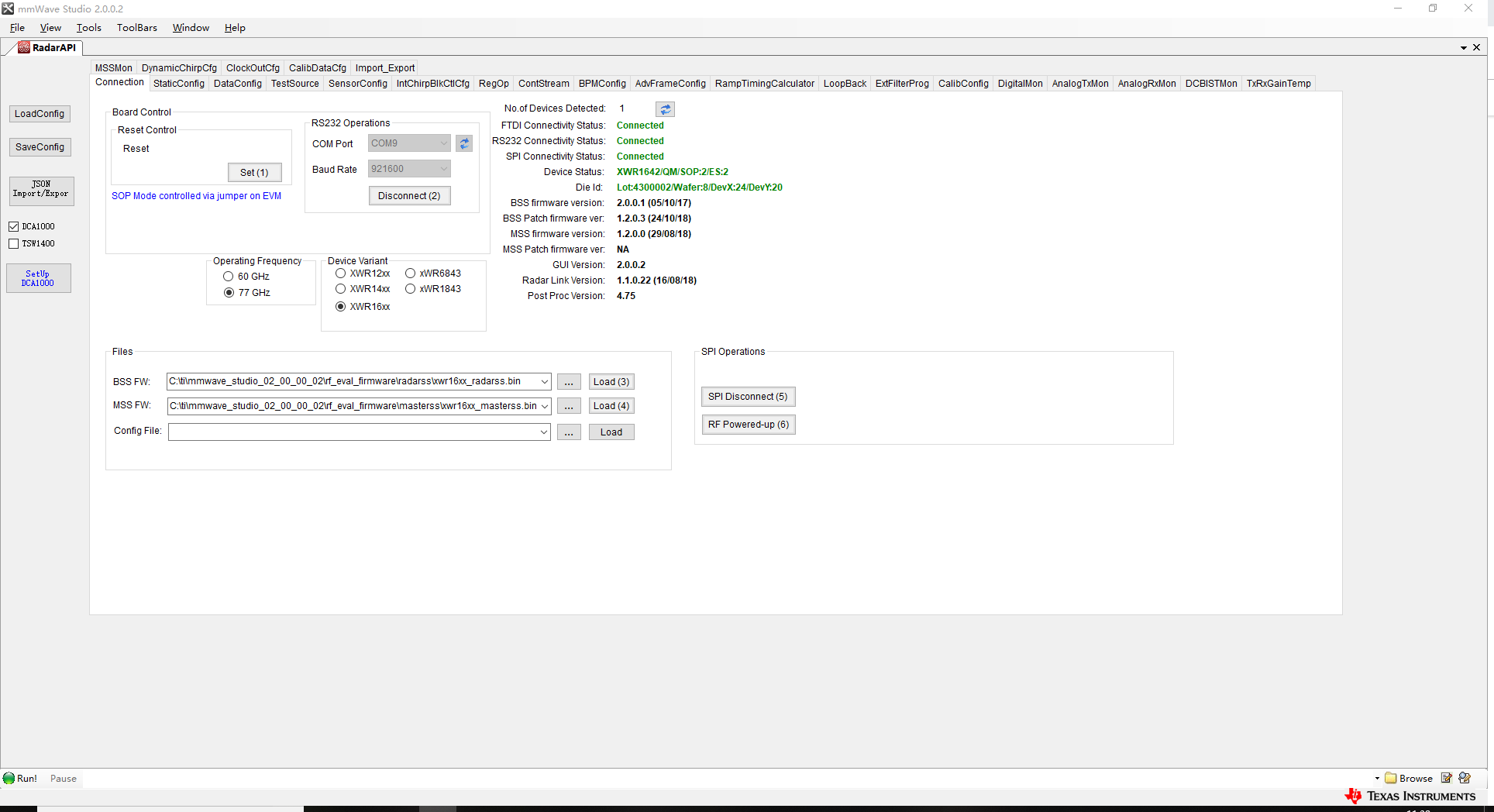Refresh the number of devices detected

click(665, 108)
